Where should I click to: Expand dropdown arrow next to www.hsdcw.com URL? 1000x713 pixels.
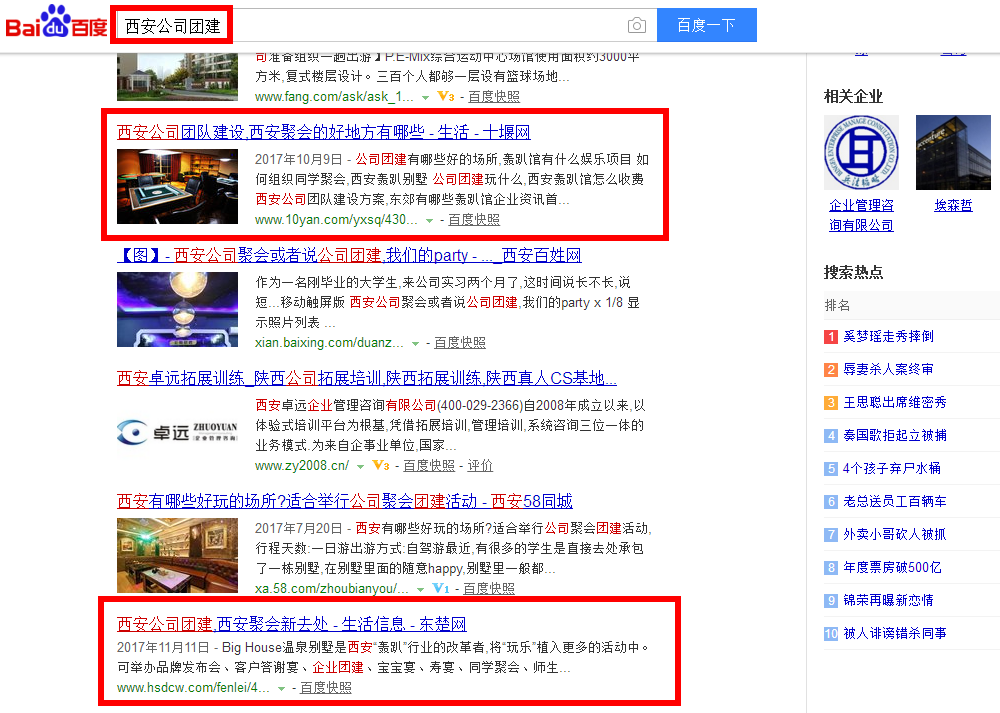coord(281,689)
